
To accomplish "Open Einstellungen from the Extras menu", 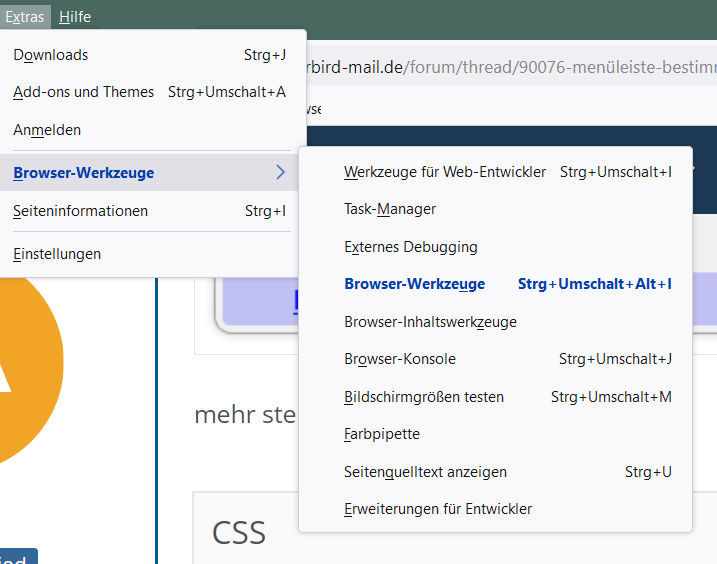I will (57, 254).
